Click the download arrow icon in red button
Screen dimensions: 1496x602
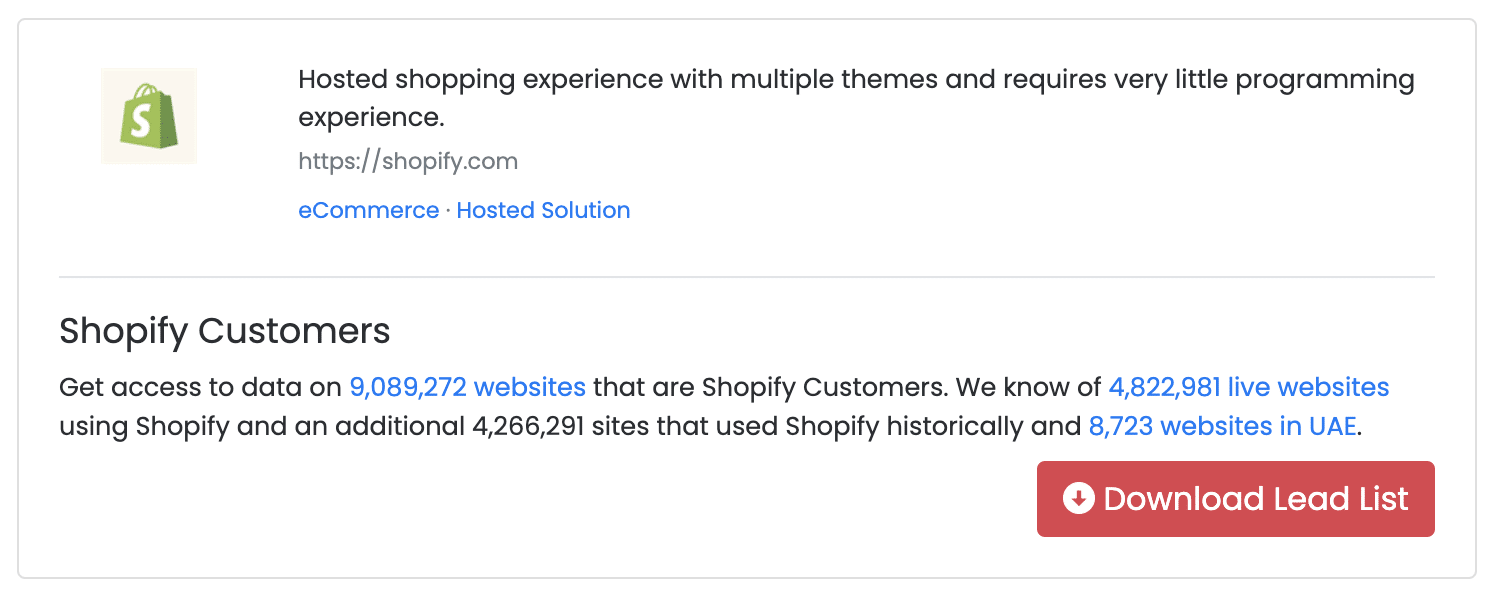1078,498
